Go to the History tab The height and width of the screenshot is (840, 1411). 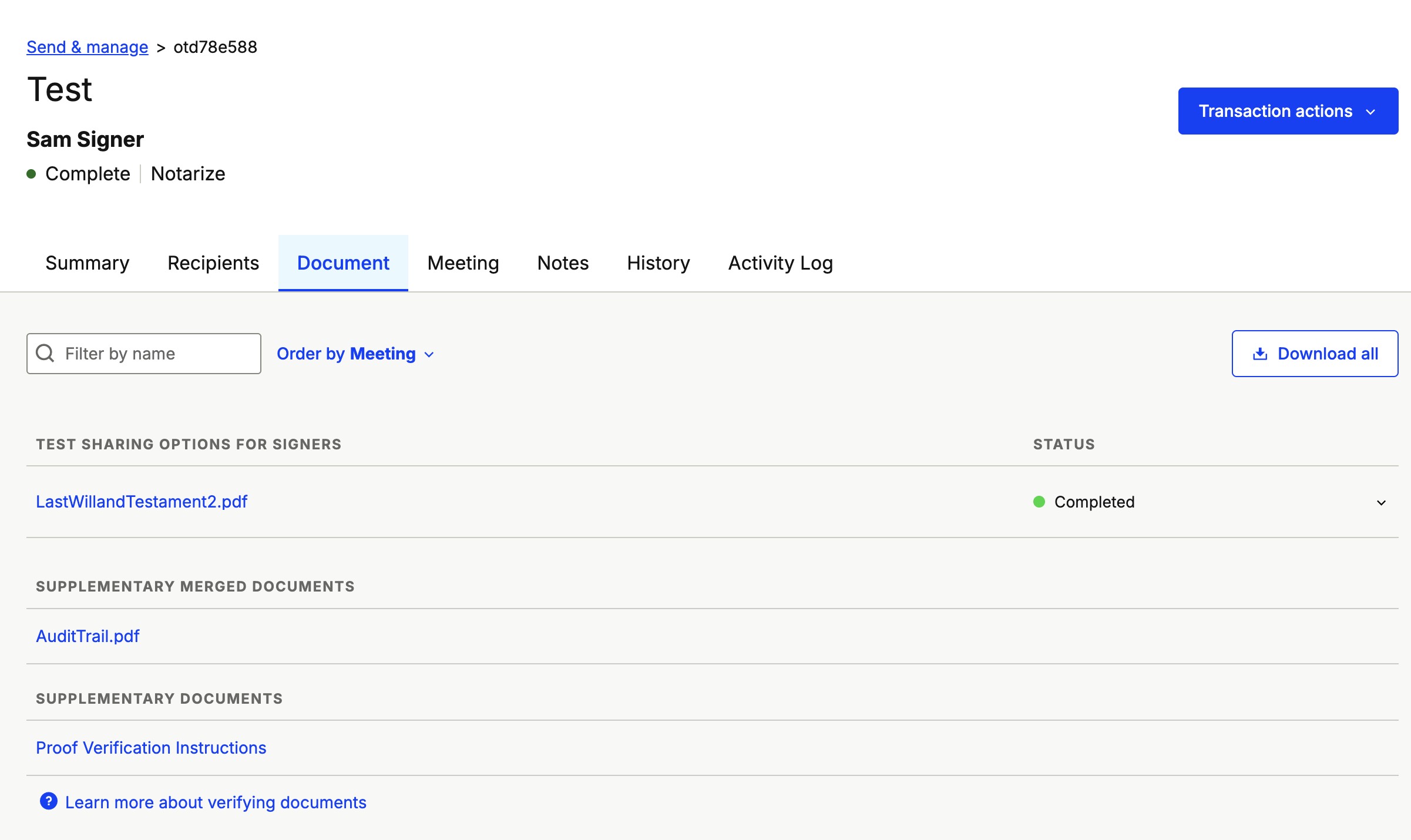coord(659,263)
